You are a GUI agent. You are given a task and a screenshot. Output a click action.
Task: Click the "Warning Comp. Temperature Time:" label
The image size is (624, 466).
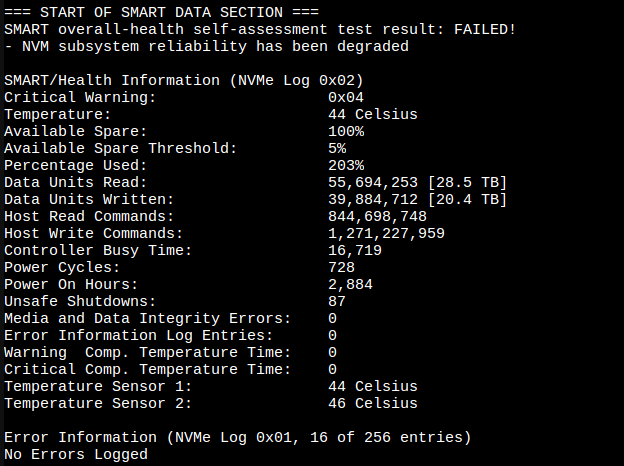[148, 353]
